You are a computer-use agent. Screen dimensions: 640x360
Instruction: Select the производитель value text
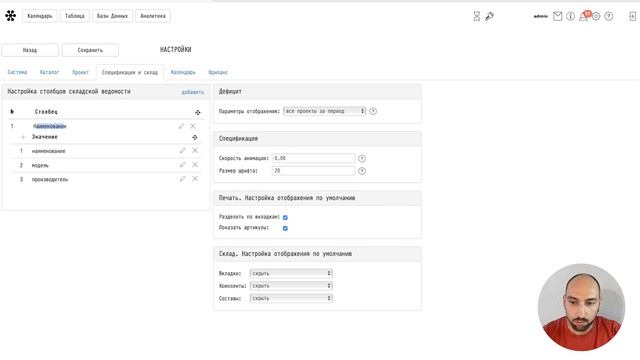(50, 180)
